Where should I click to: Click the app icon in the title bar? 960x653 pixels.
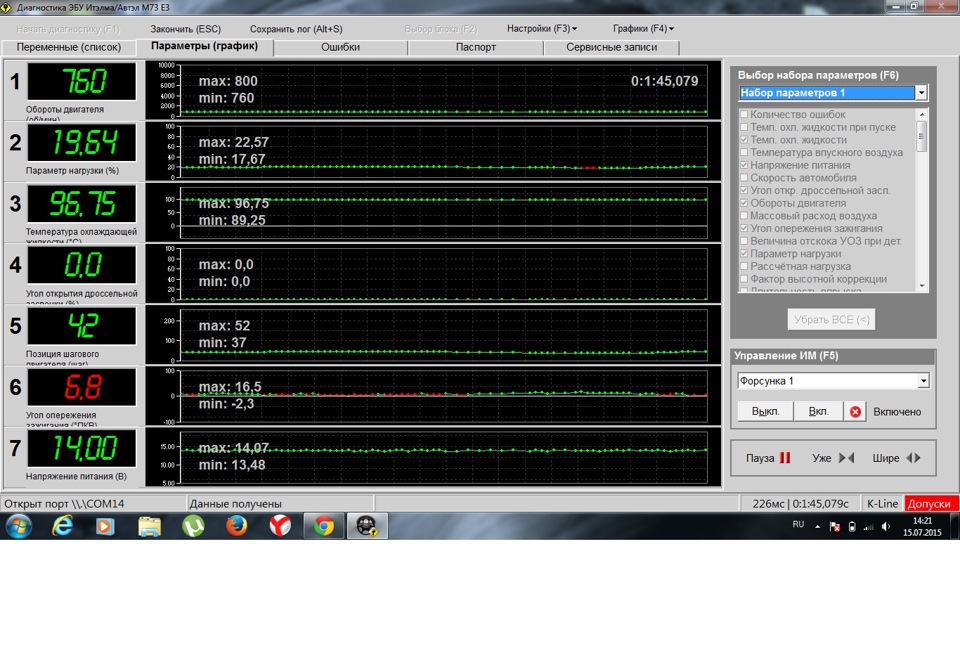[x=7, y=7]
